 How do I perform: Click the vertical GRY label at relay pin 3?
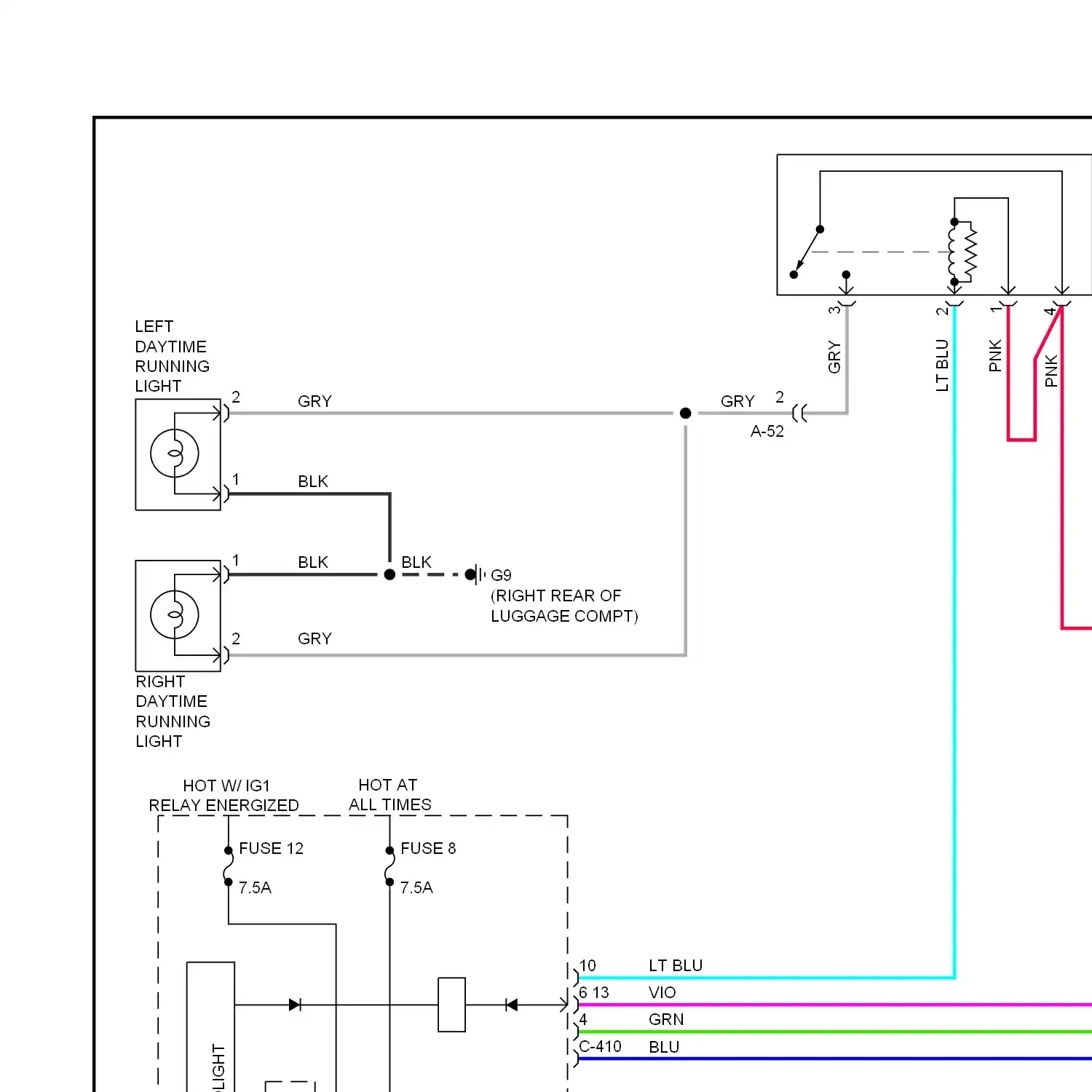pos(834,357)
